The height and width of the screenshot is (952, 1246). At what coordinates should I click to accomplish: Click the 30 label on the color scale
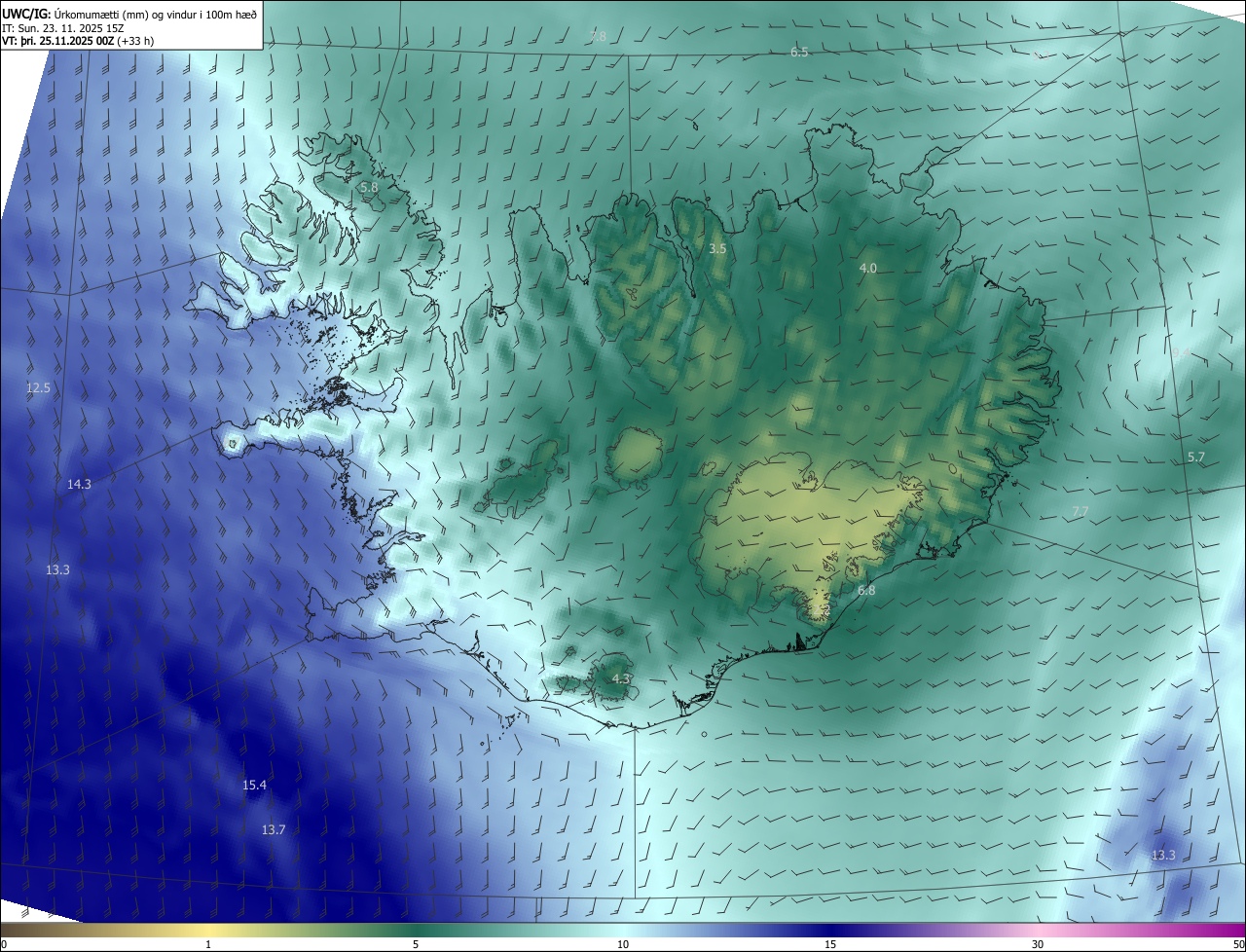click(1038, 944)
